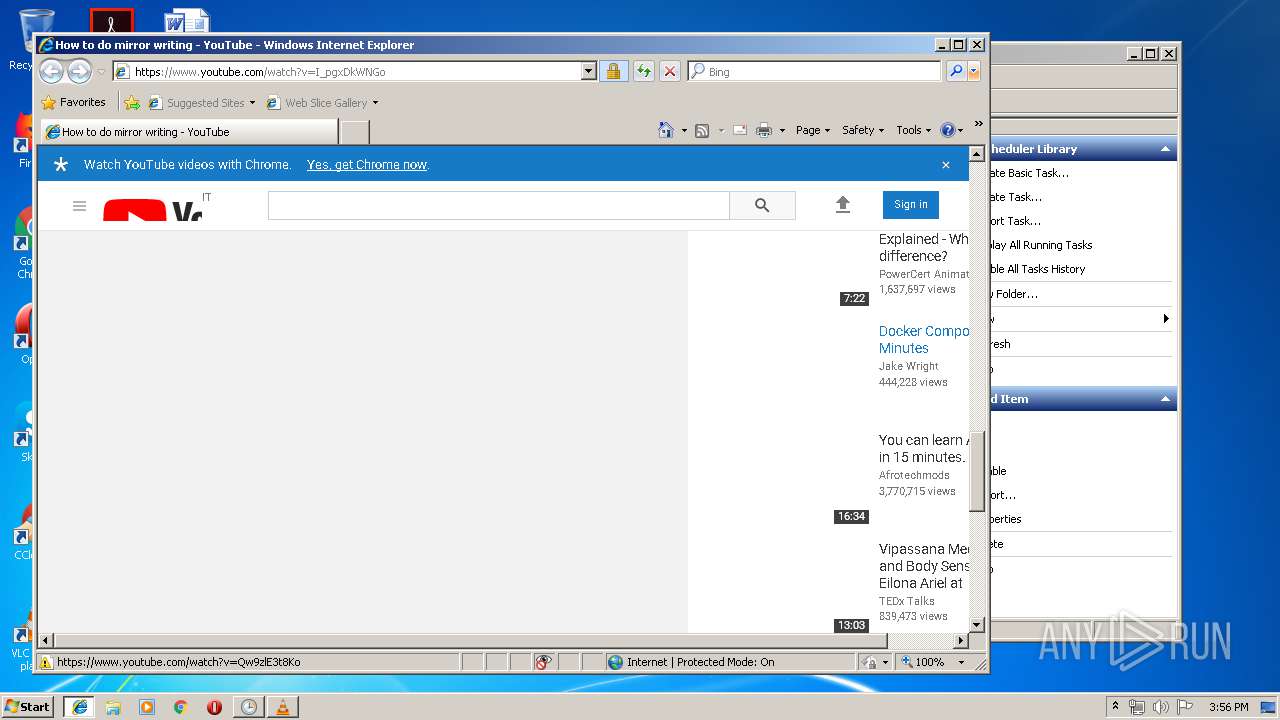Click the horizontal scrollbar right arrow
This screenshot has height=720, width=1280.
point(962,640)
